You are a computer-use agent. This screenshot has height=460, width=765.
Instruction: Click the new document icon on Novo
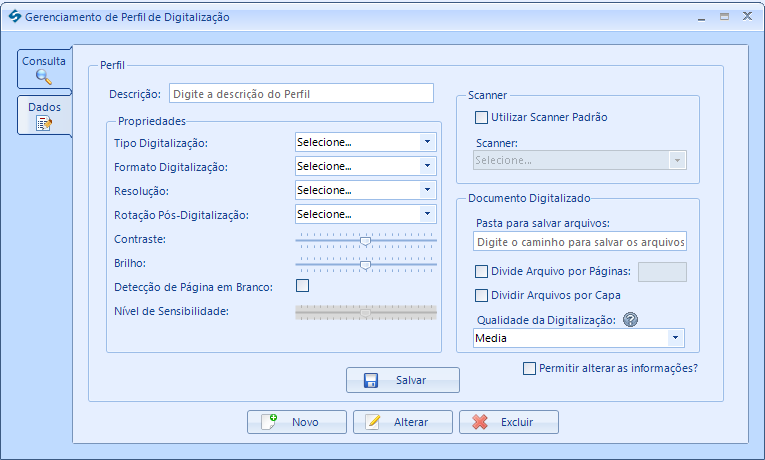[x=269, y=422]
